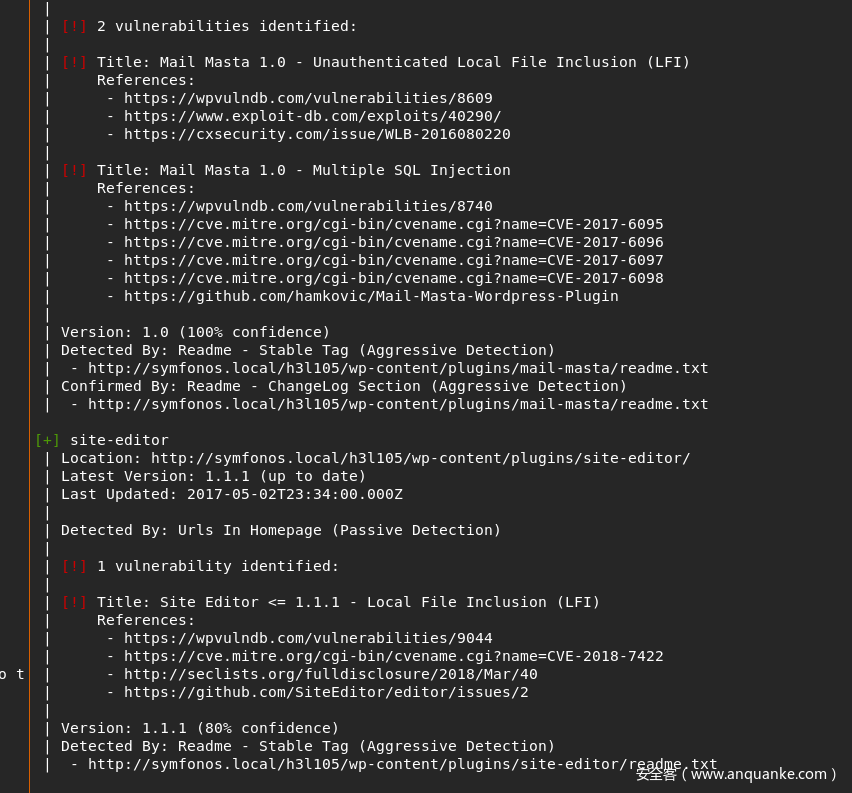Open the wpvulndb vulnerabilities/9044 link
The image size is (852, 793).
(x=308, y=638)
